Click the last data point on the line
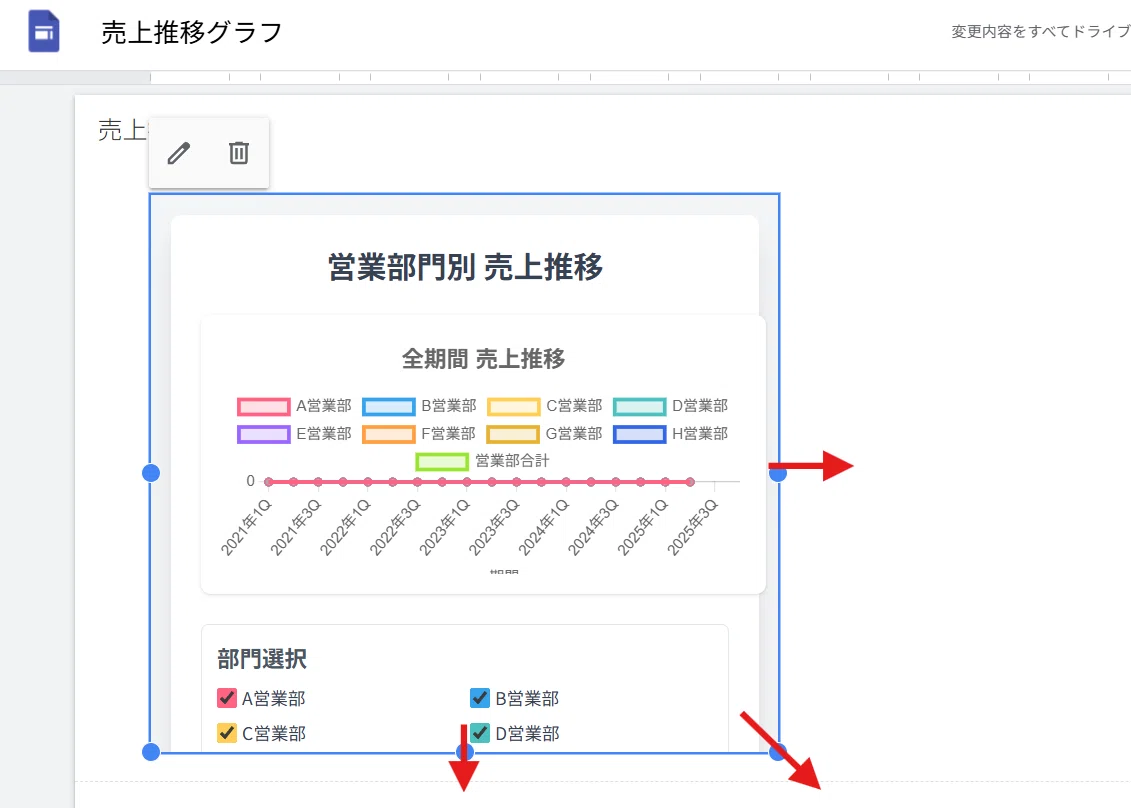The image size is (1131, 808). click(x=690, y=481)
